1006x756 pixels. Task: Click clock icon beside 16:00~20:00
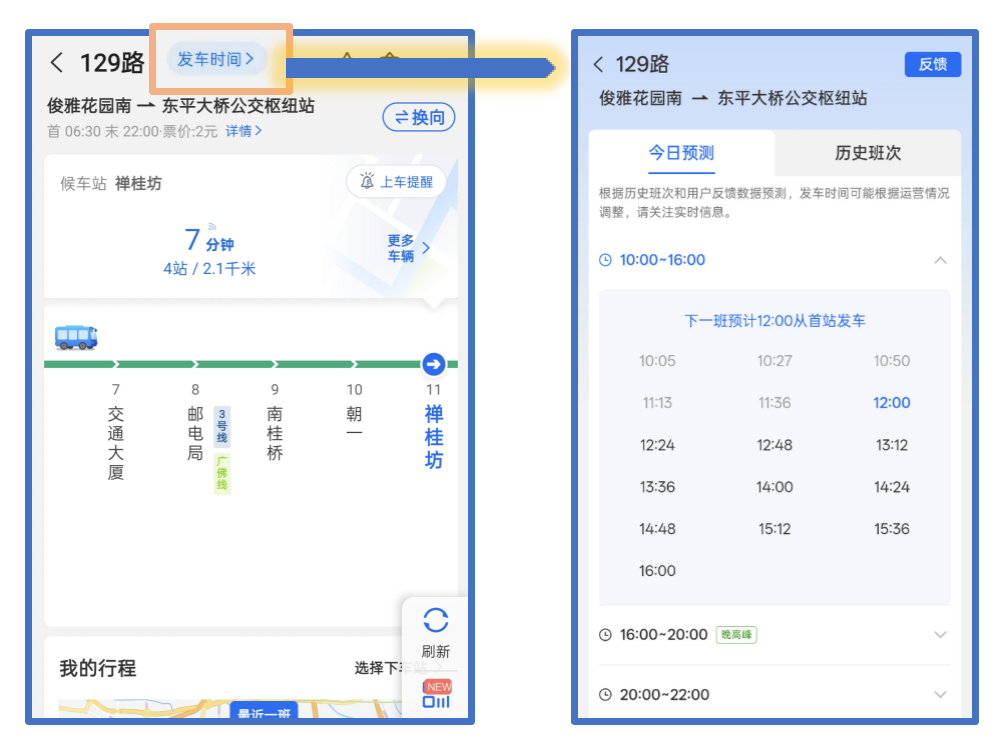pyautogui.click(x=605, y=635)
